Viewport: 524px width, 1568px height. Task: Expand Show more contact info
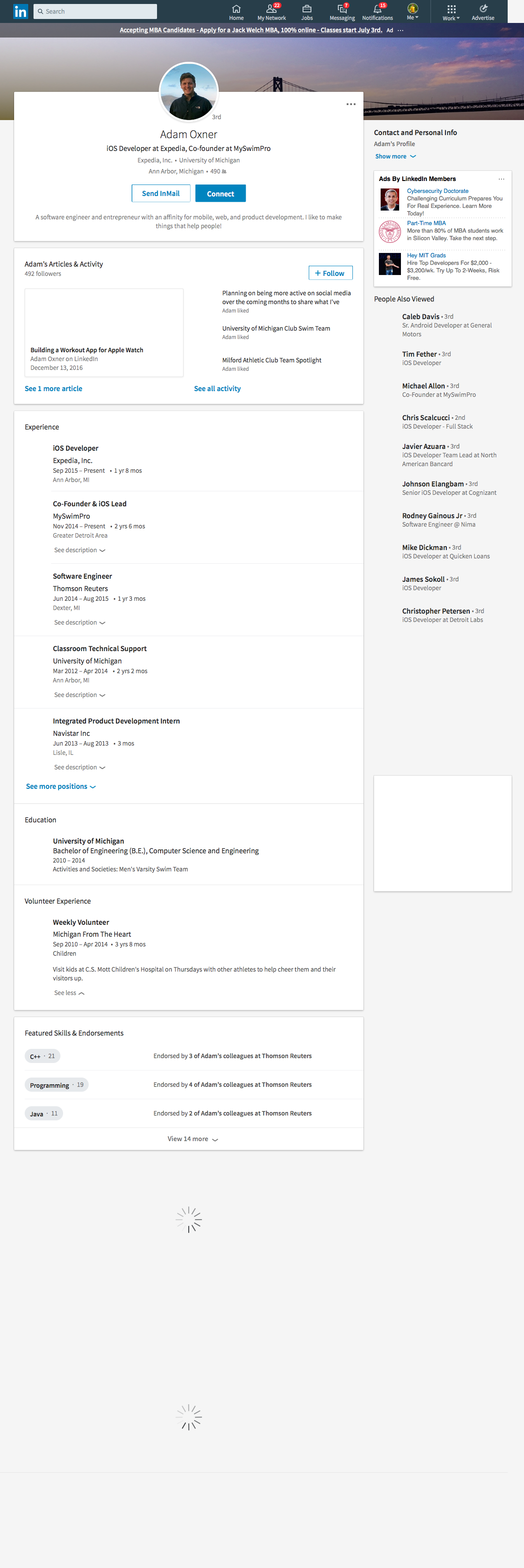tap(395, 156)
